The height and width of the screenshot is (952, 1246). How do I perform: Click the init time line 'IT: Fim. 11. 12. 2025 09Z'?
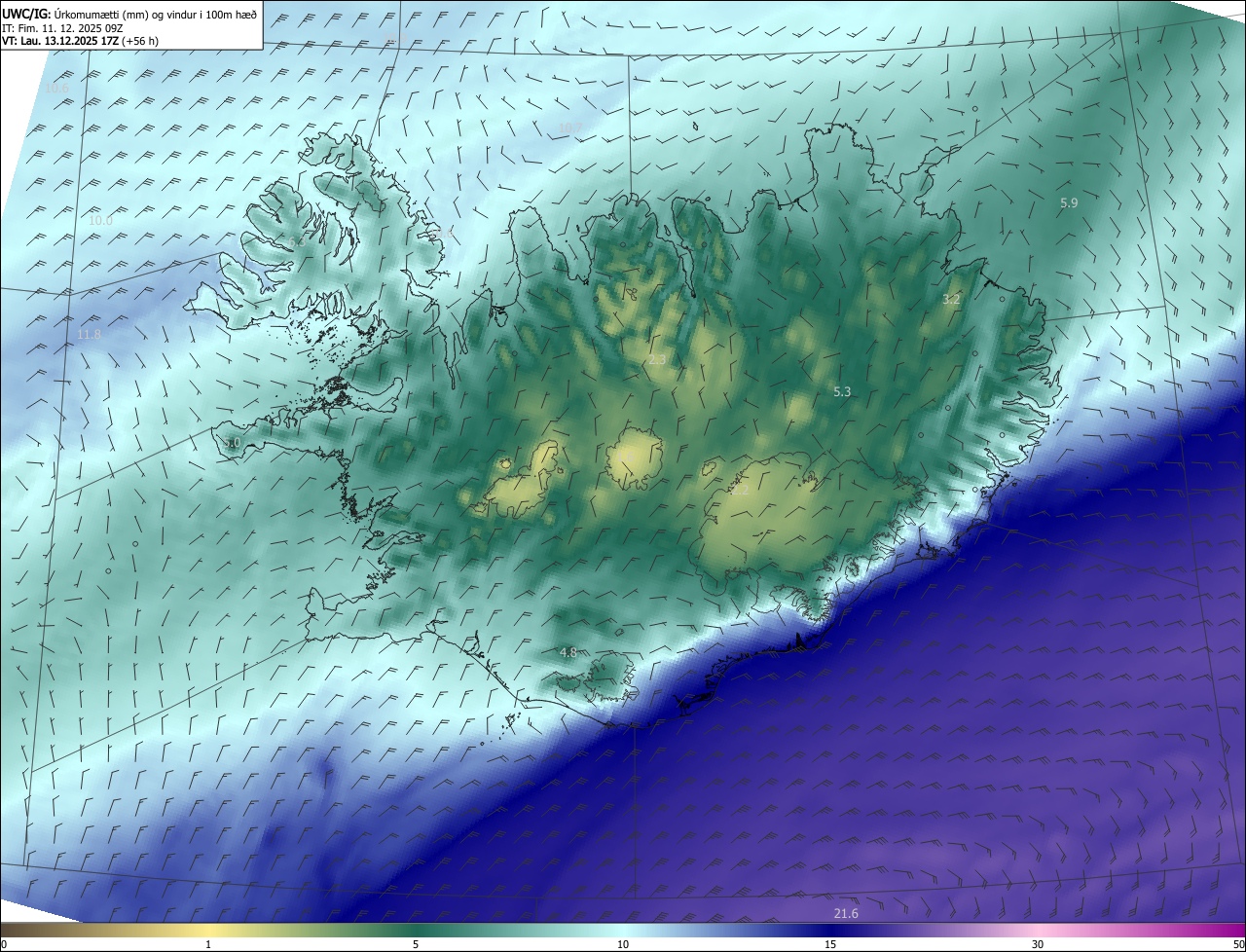click(62, 28)
